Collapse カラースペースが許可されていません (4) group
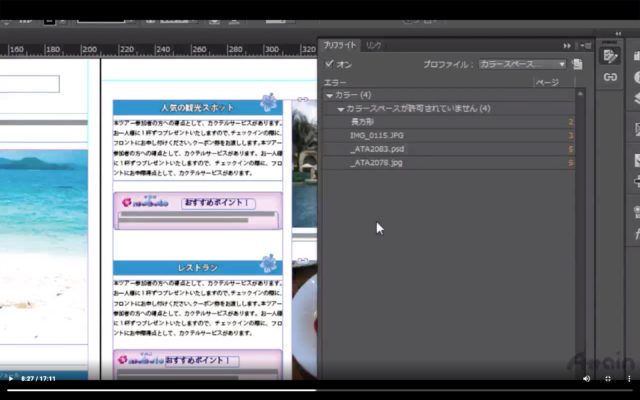 click(341, 109)
